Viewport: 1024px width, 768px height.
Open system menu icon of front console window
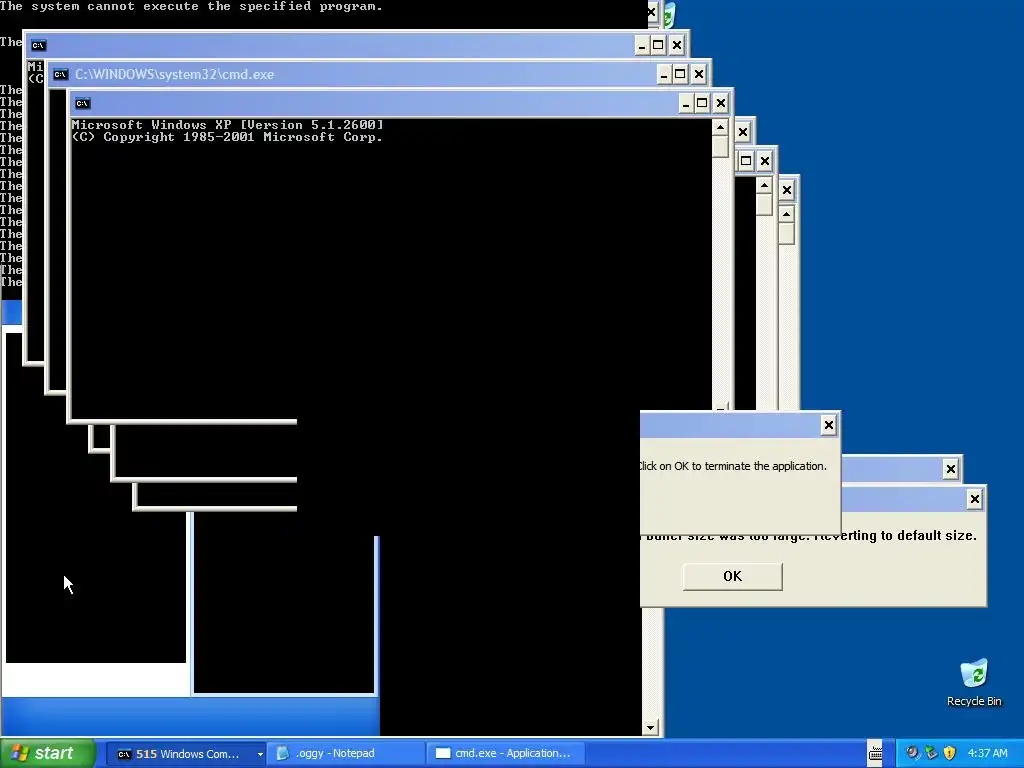[82, 103]
